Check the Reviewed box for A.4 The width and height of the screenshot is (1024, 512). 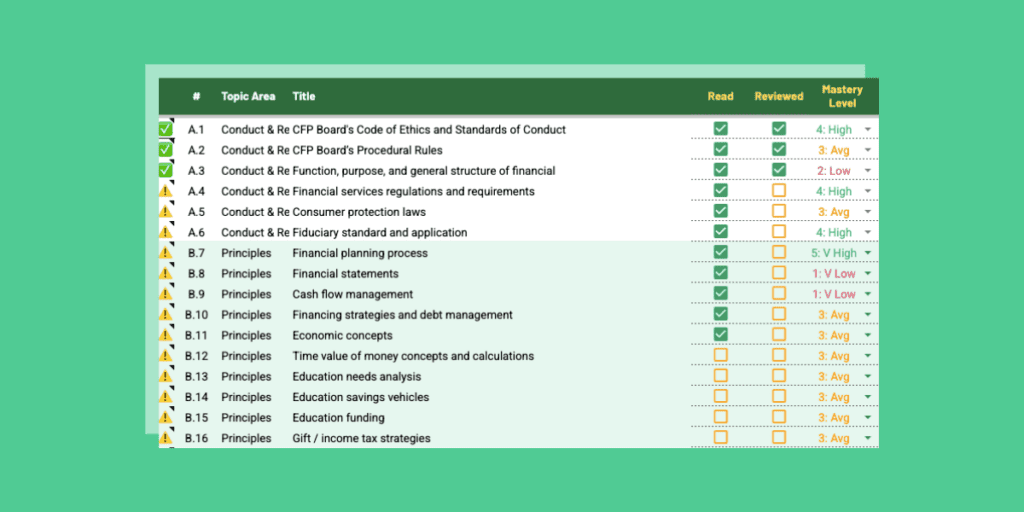pyautogui.click(x=778, y=191)
